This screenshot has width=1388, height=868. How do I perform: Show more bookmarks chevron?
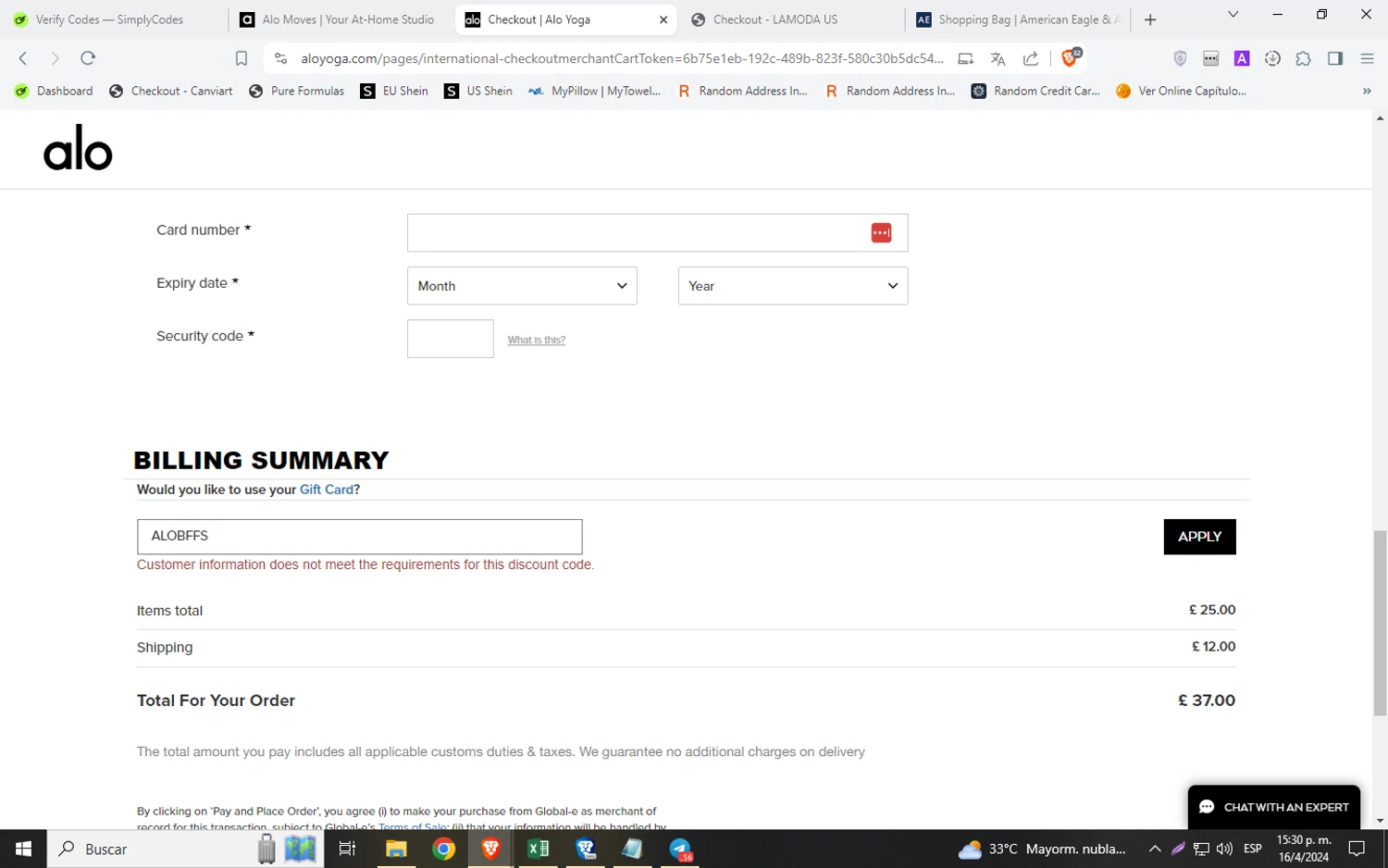[1367, 91]
